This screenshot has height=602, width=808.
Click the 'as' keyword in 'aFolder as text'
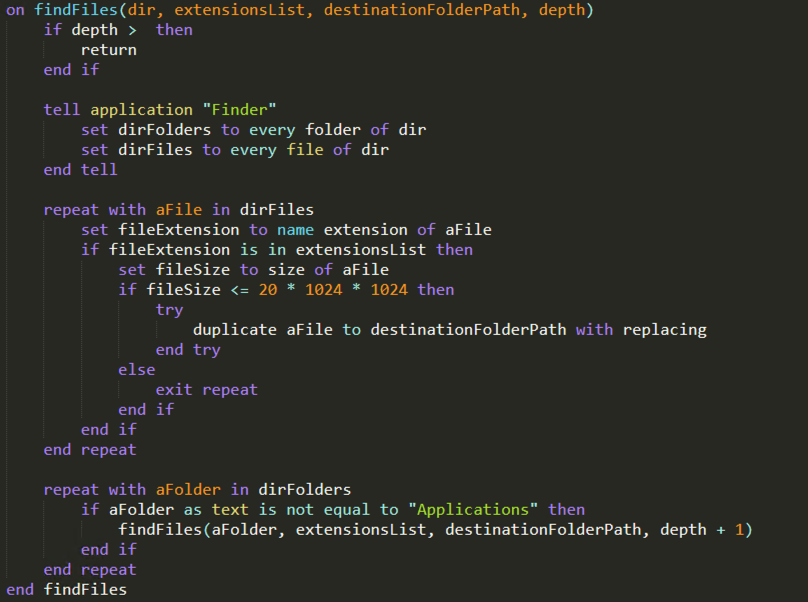click(x=193, y=510)
